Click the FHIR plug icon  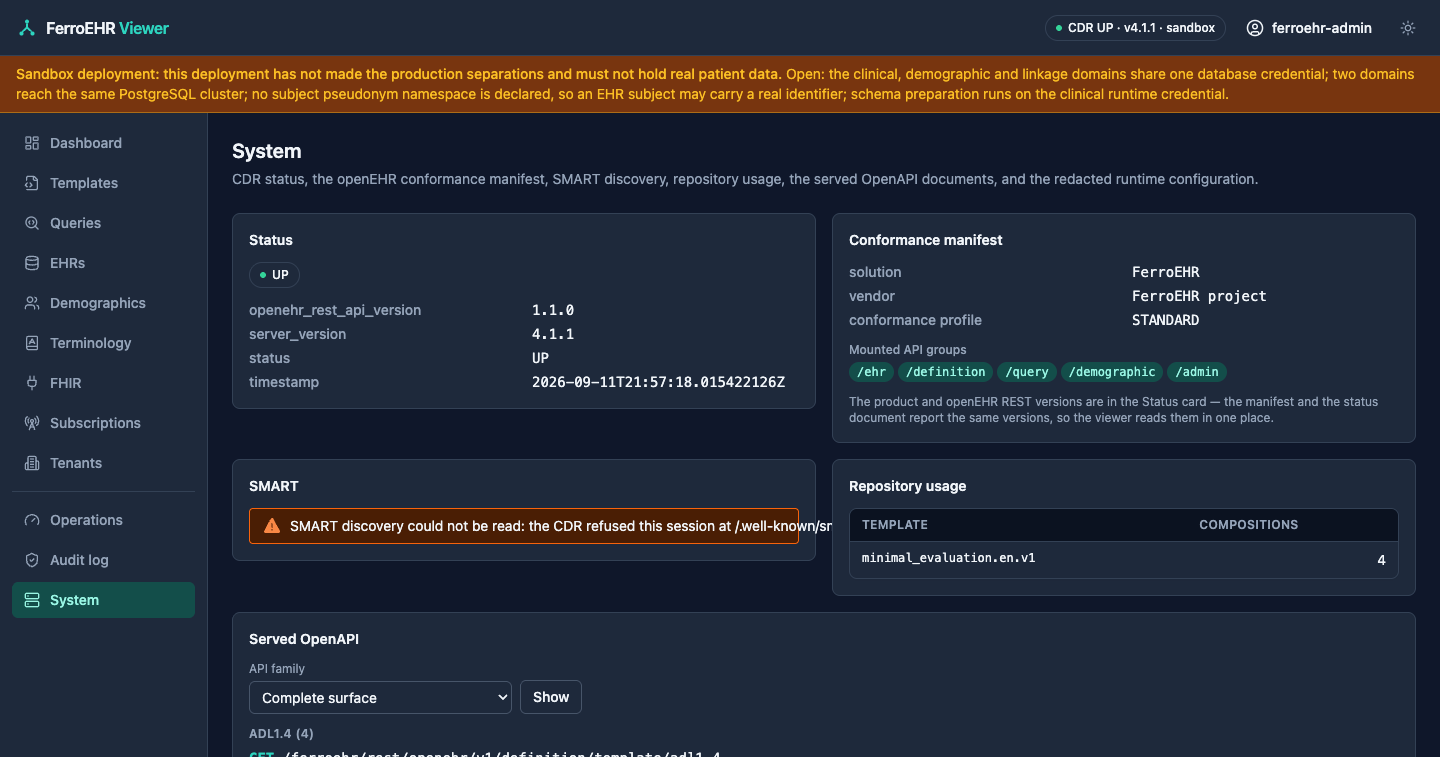pos(32,383)
